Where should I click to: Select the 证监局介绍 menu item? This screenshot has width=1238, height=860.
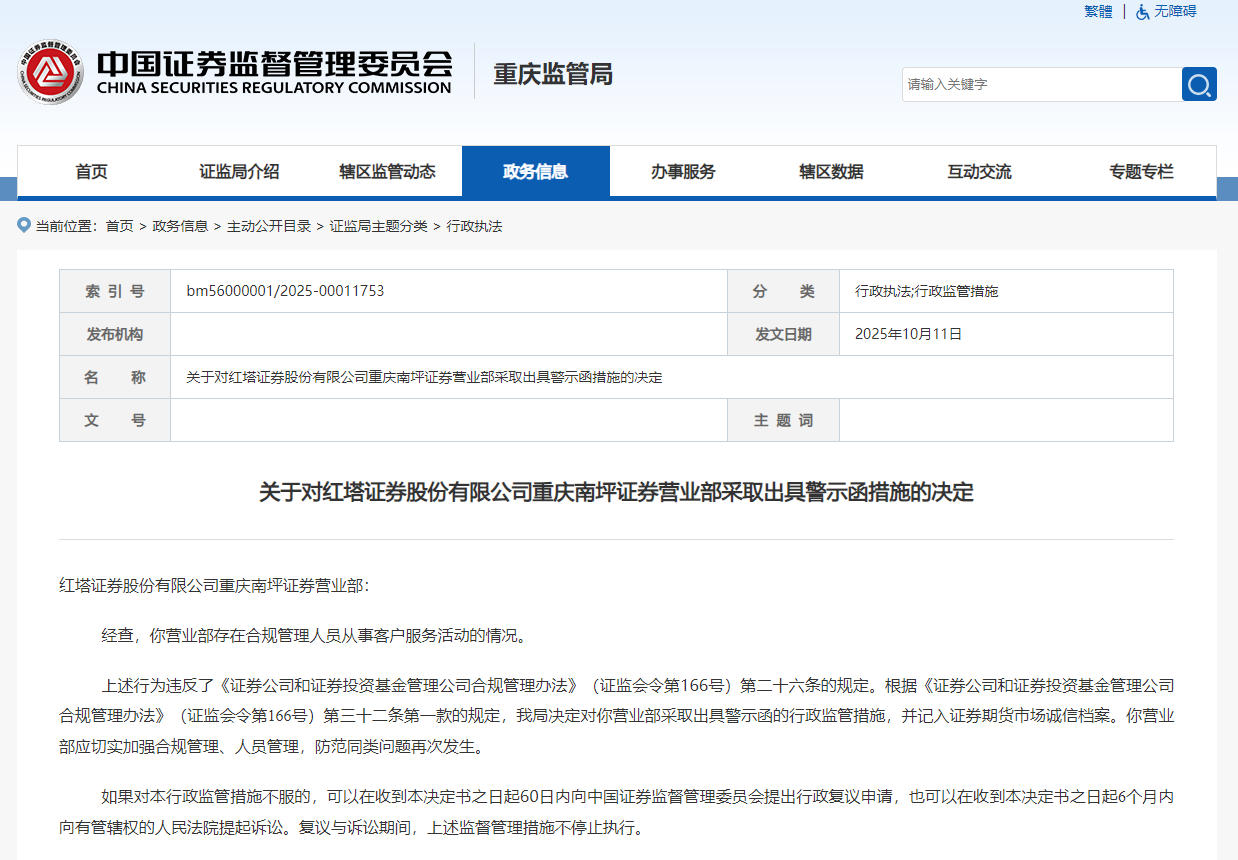pos(239,172)
